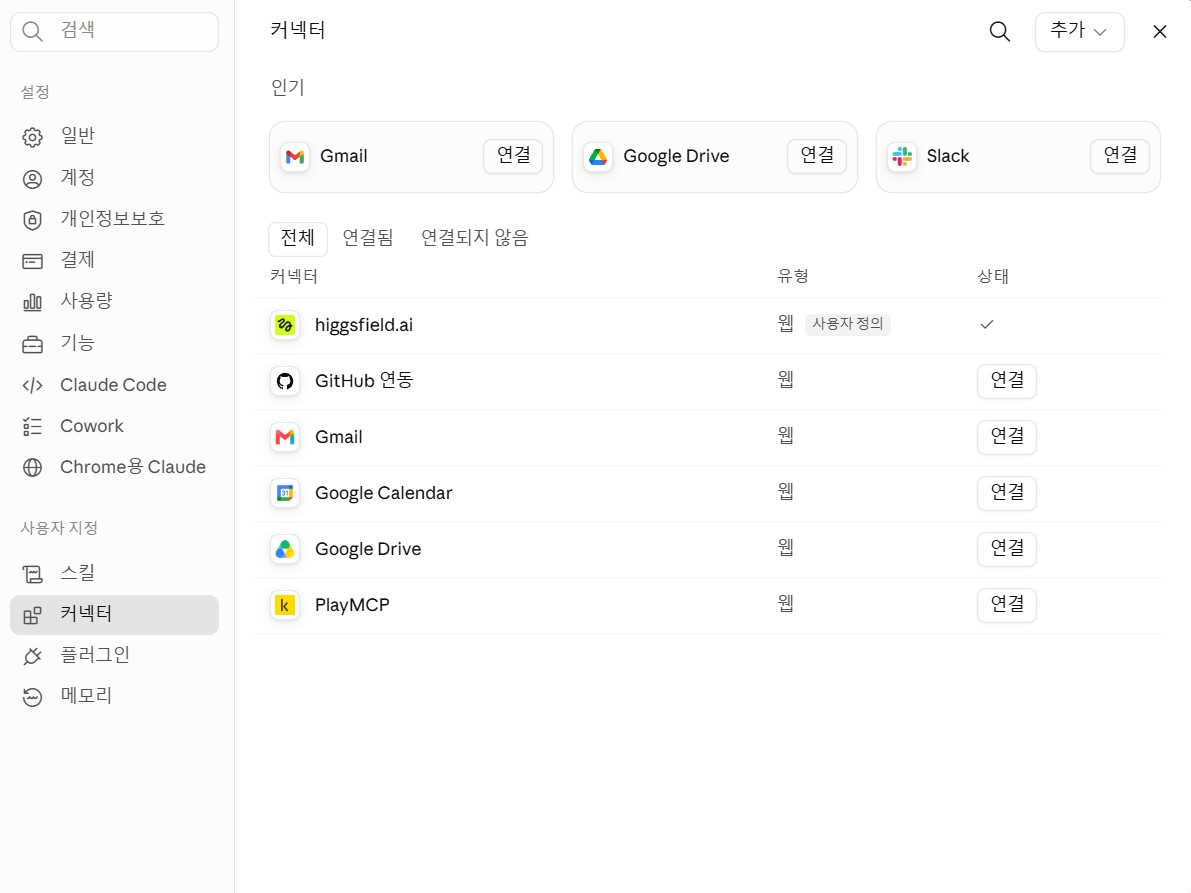The image size is (1191, 893).
Task: Open 스킬 scroll icon in sidebar
Action: [x=33, y=574]
